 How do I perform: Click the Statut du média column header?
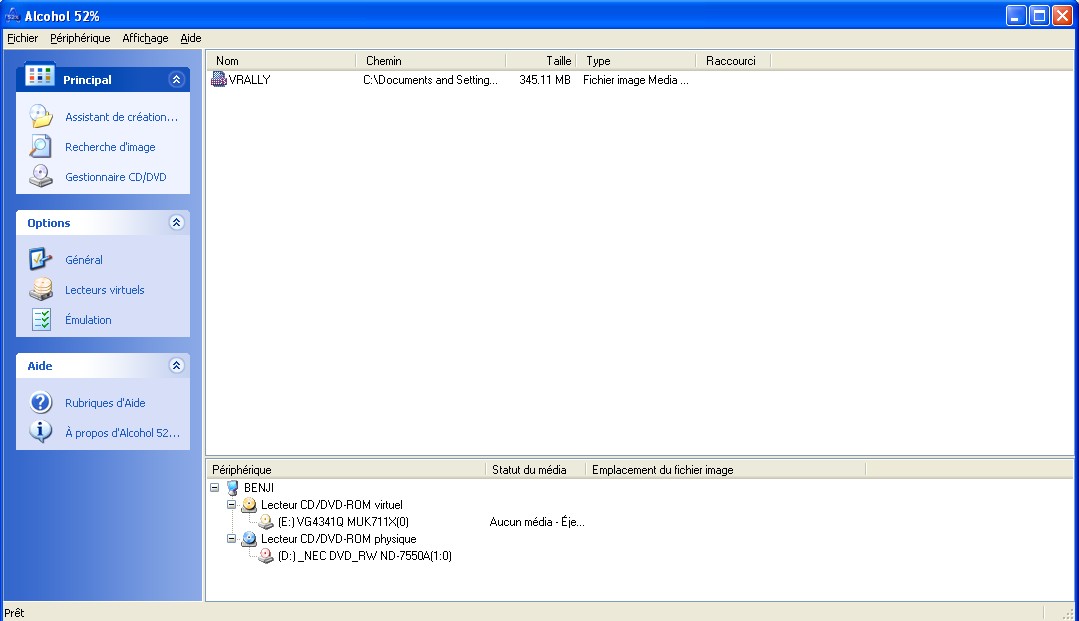pos(535,470)
